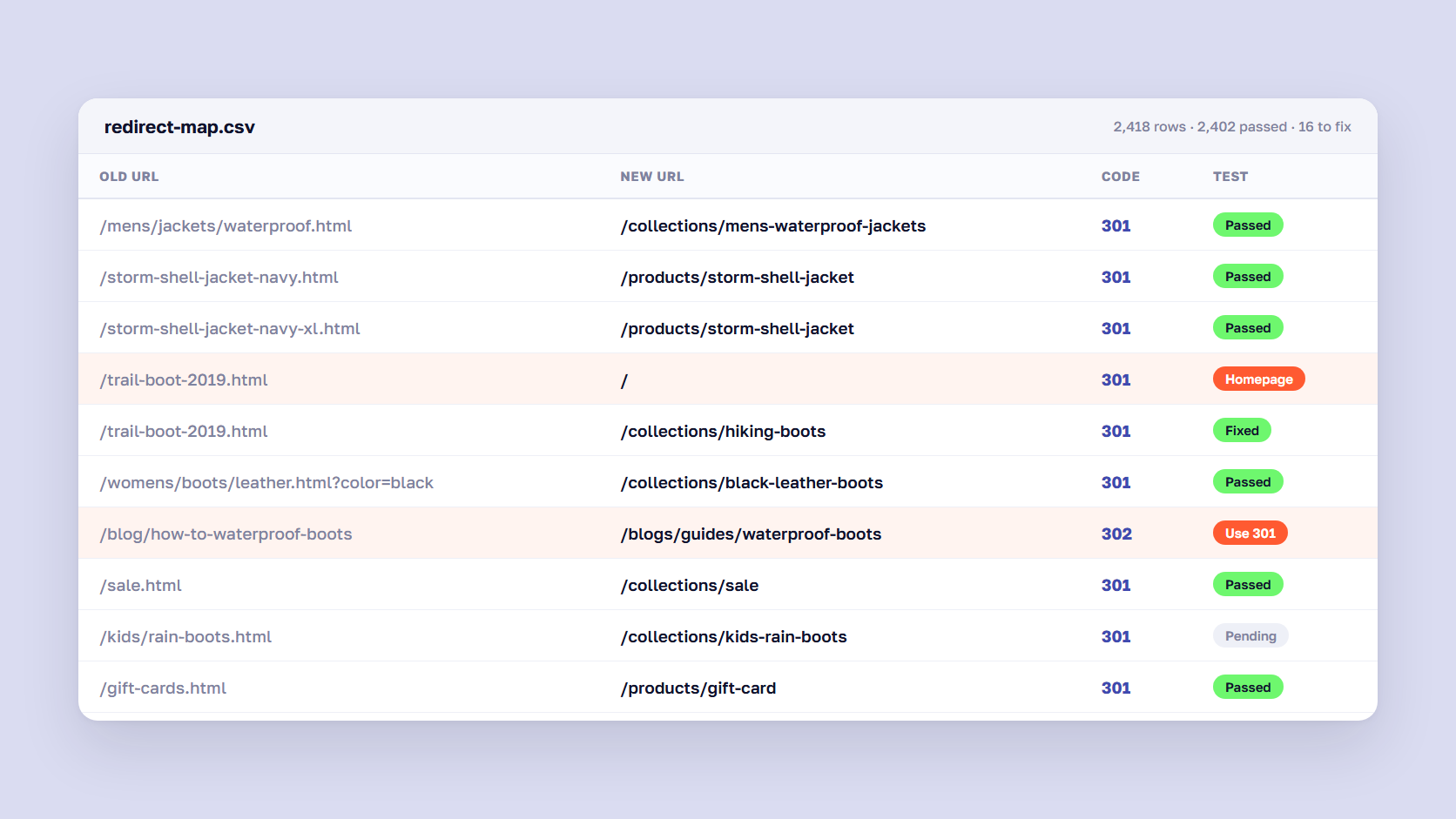Click the 301 code in the mens waterproof jackets row
1456x819 pixels.
click(1116, 226)
